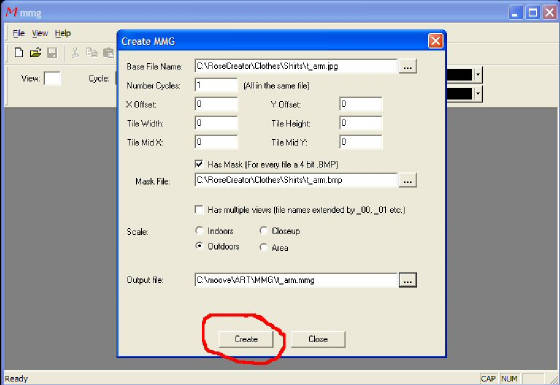Viewport: 560px width, 385px height.
Task: Select the Outdoors scale radio button
Action: pos(199,246)
